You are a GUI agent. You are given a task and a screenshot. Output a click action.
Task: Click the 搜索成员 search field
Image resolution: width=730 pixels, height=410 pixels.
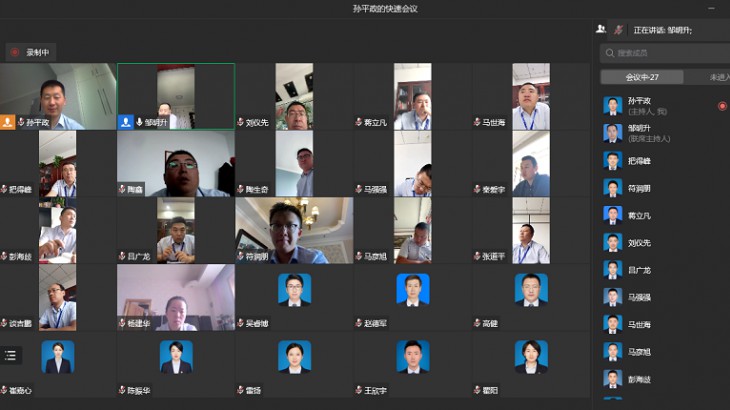pyautogui.click(x=665, y=53)
